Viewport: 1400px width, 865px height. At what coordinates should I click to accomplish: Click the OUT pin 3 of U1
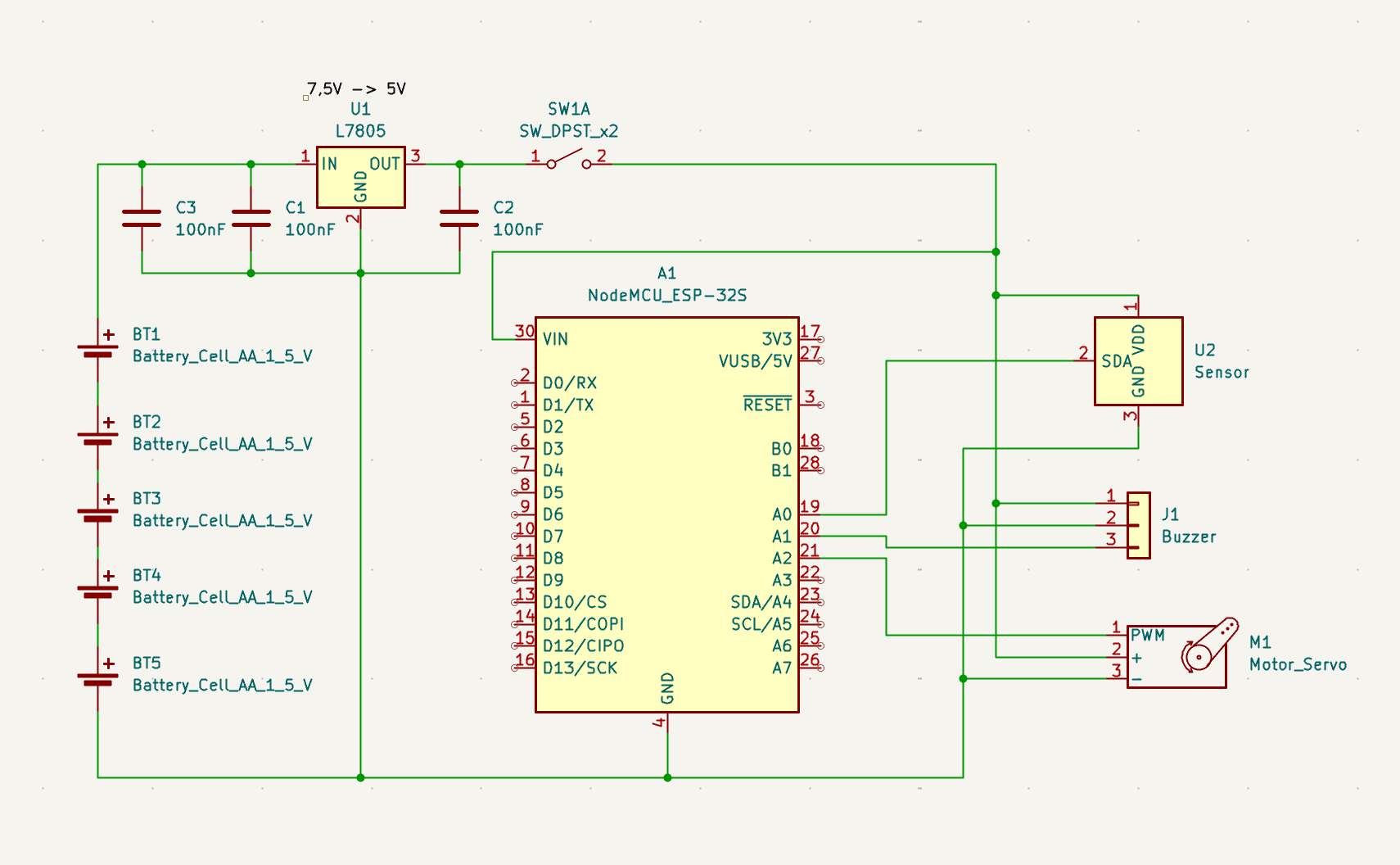point(416,163)
